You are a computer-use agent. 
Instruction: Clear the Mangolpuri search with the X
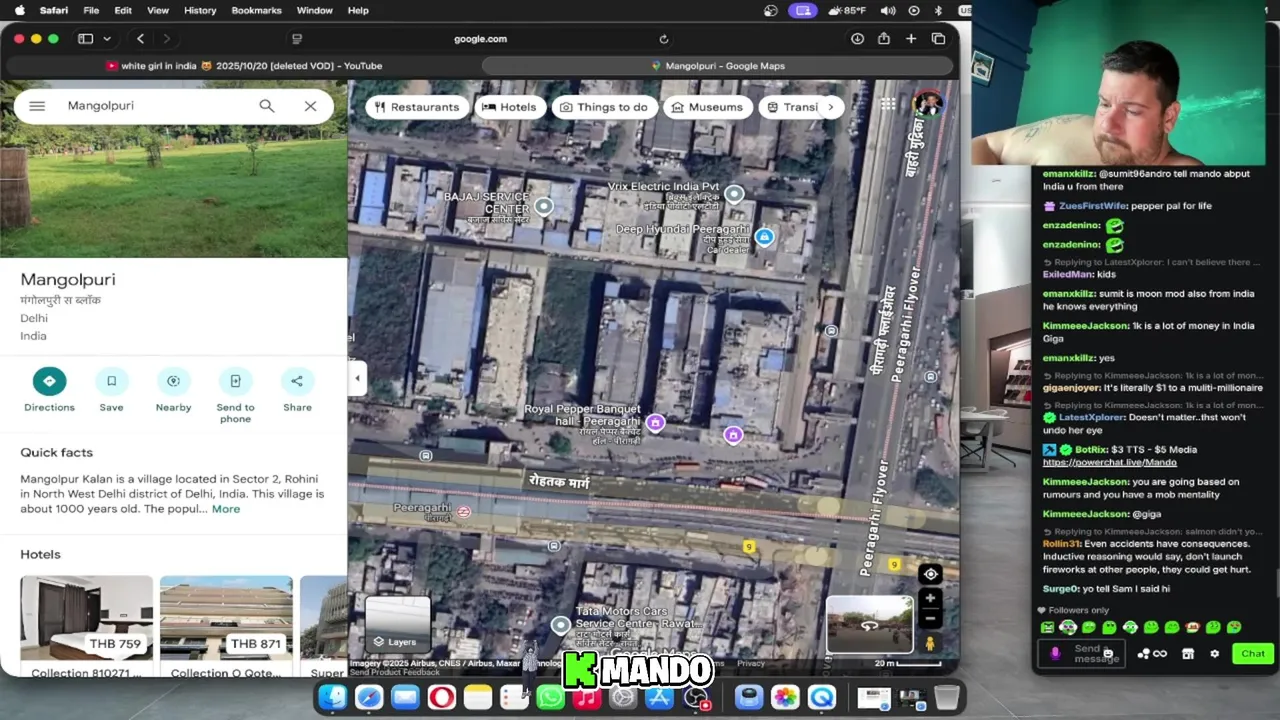pos(311,106)
